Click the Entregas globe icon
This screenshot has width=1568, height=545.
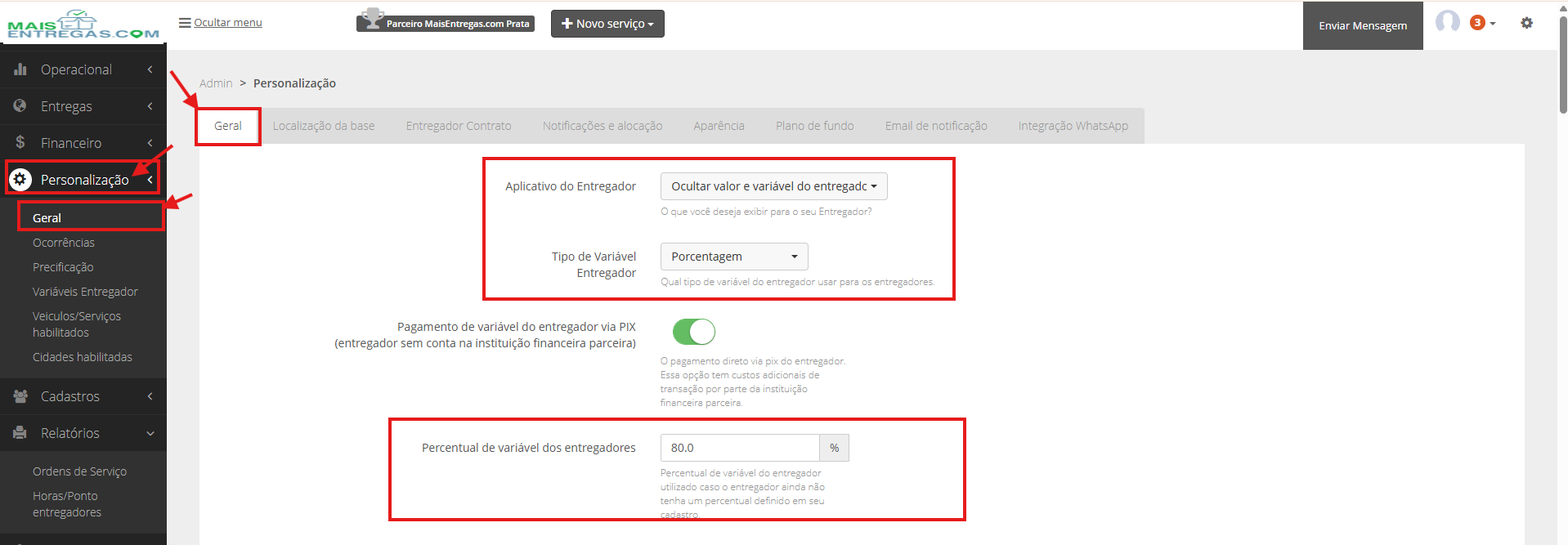point(20,106)
